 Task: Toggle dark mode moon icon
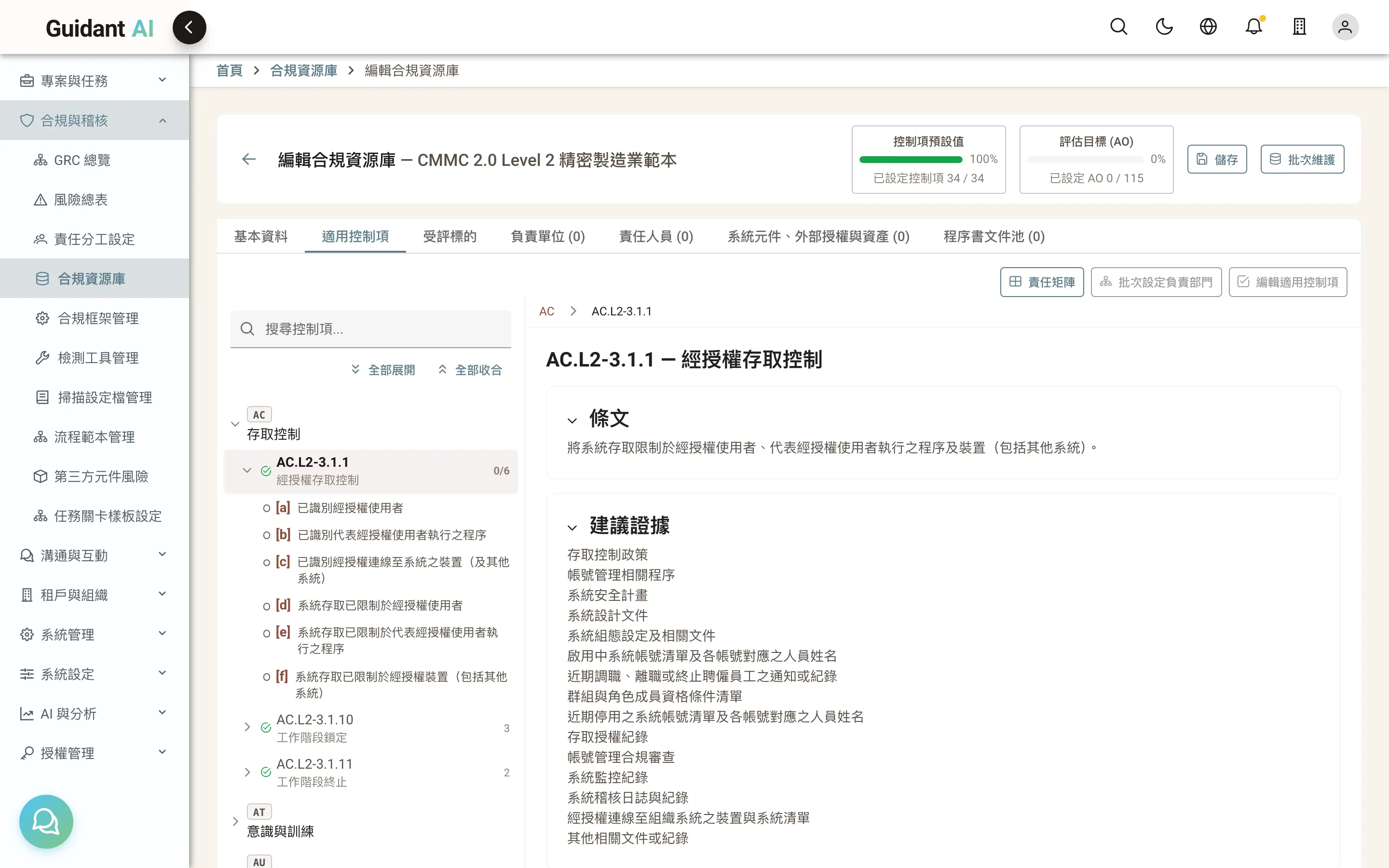[1164, 27]
